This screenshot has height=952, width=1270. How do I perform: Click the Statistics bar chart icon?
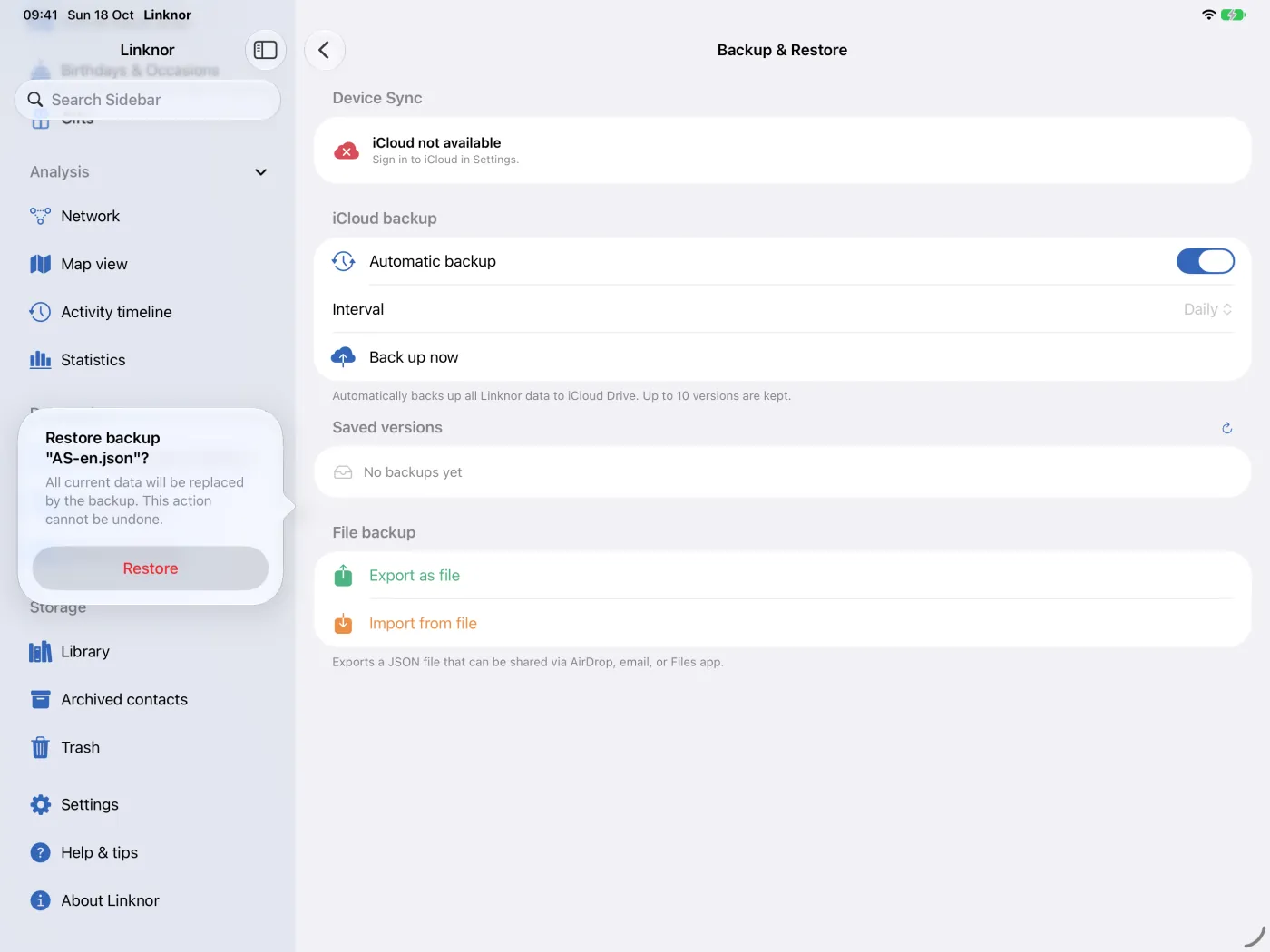point(40,360)
